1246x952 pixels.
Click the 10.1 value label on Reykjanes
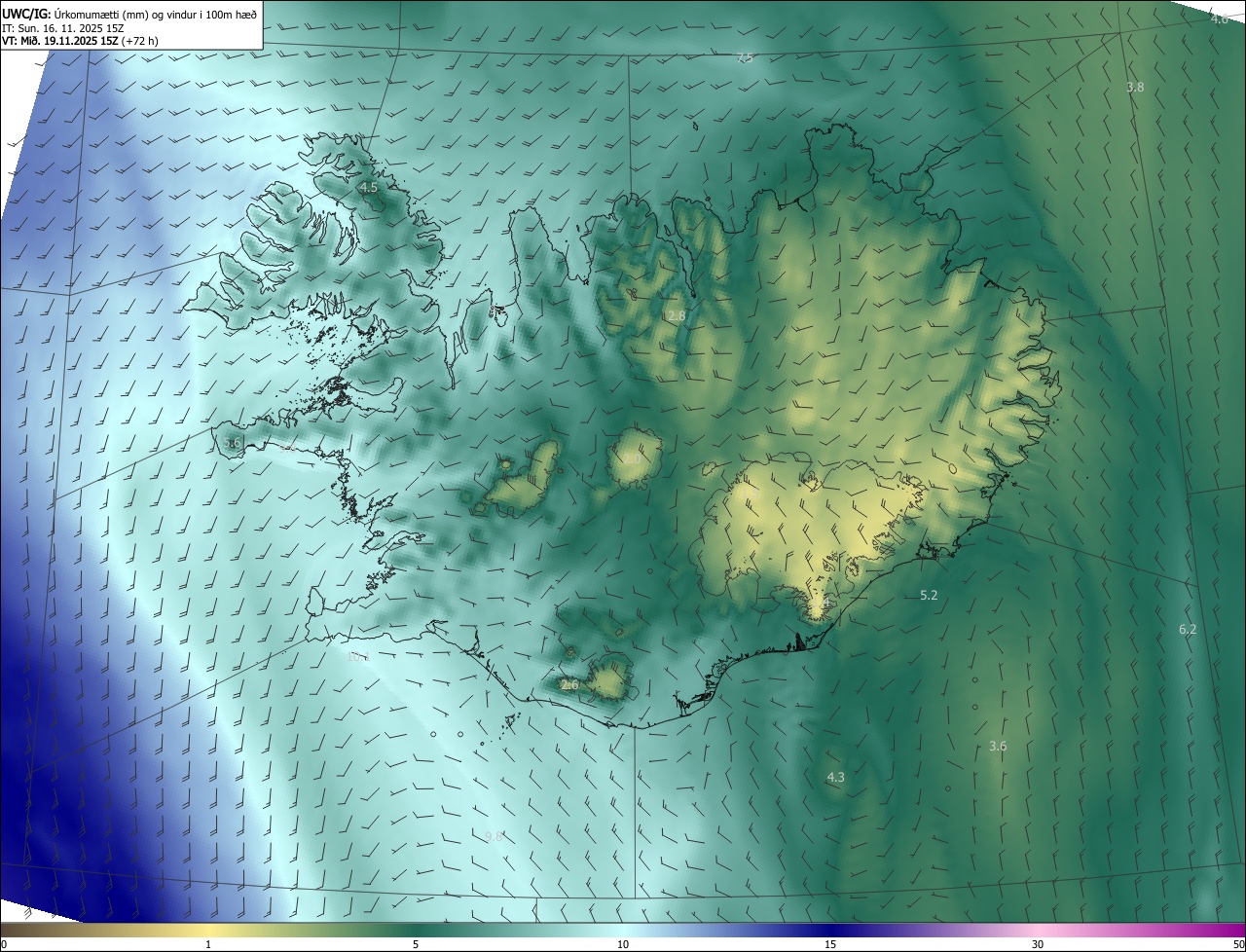[x=358, y=657]
